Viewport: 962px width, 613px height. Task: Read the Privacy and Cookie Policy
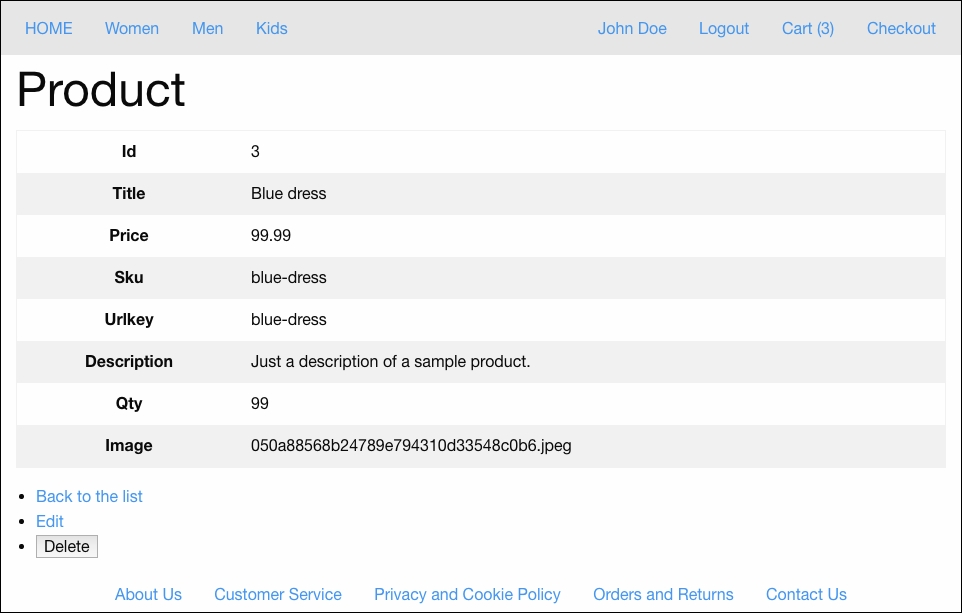point(467,594)
